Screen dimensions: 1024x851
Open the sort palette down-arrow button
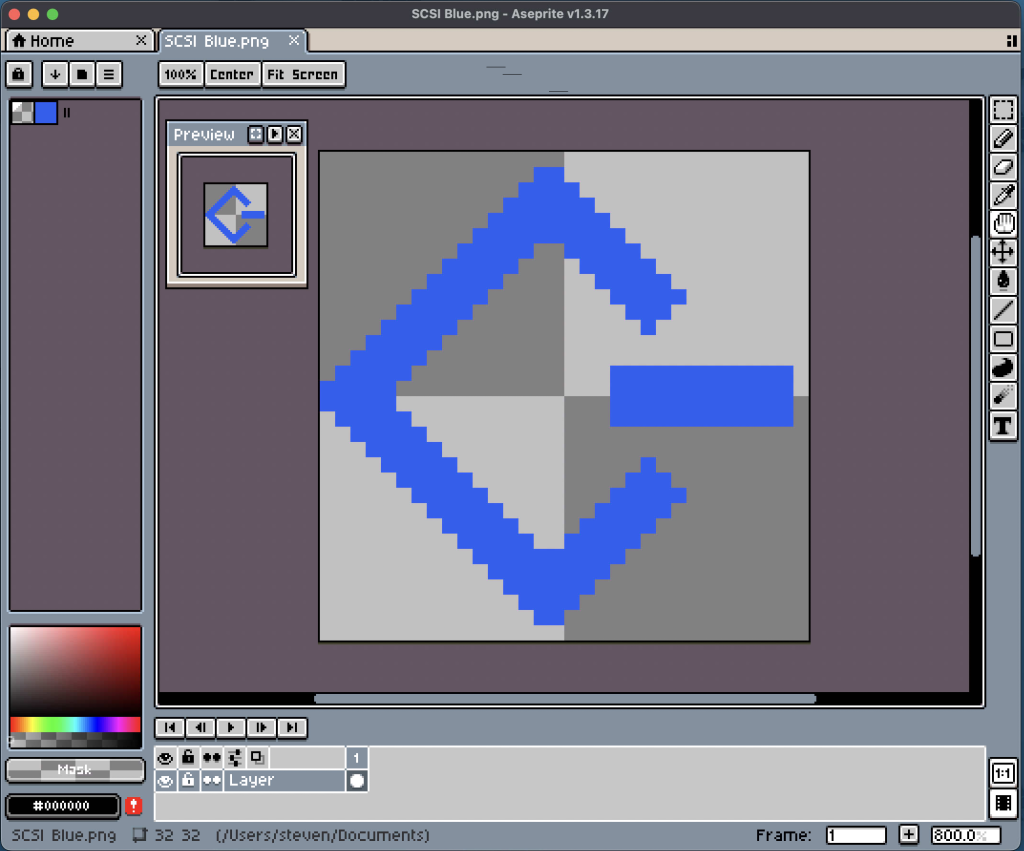[x=55, y=74]
